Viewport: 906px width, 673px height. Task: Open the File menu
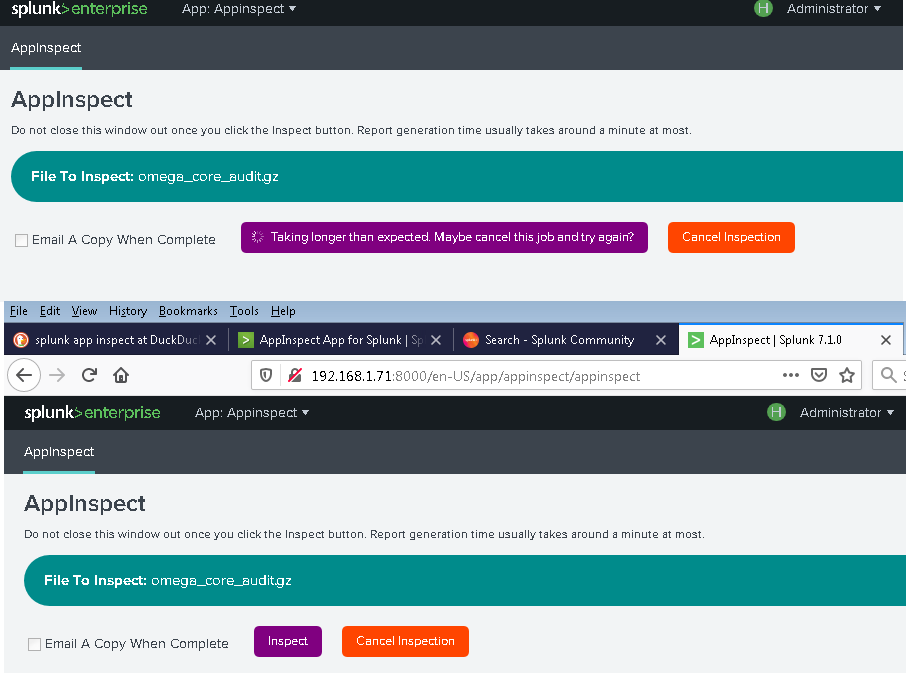click(18, 311)
